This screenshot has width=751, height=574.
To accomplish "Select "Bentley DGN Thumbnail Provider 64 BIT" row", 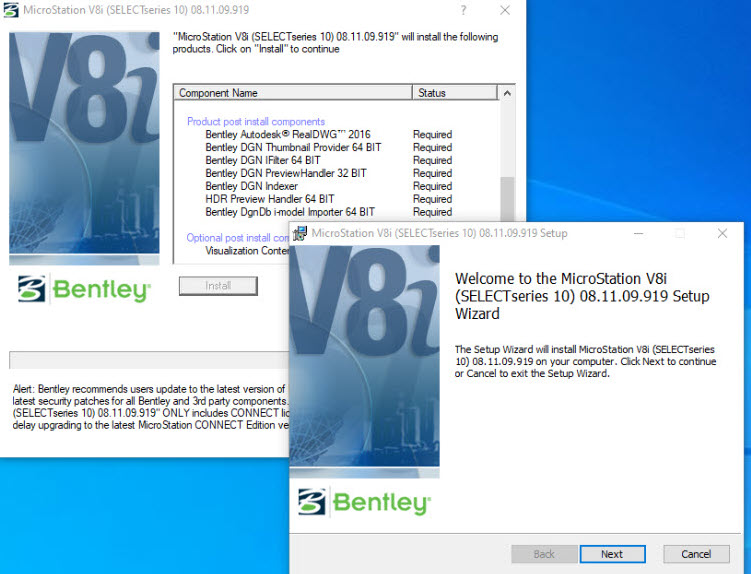I will pyautogui.click(x=329, y=147).
